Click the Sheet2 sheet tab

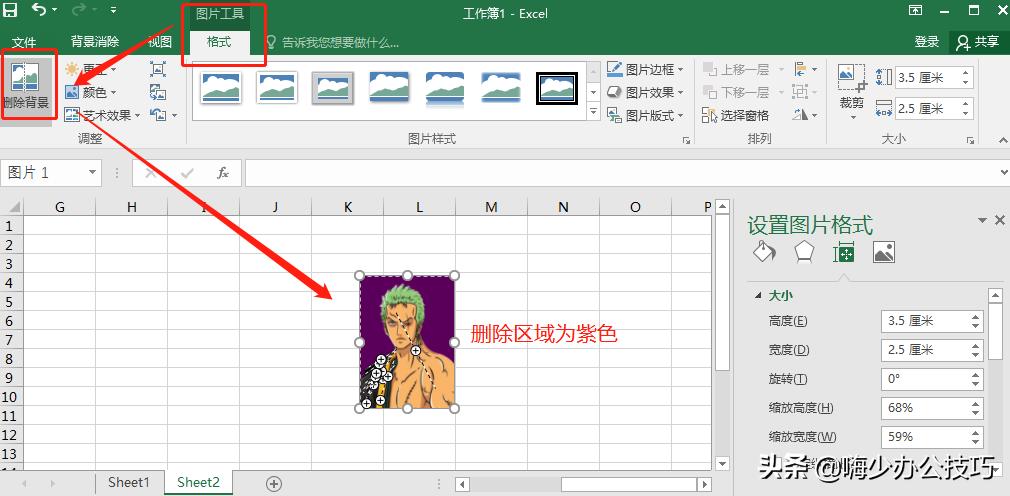coord(198,482)
